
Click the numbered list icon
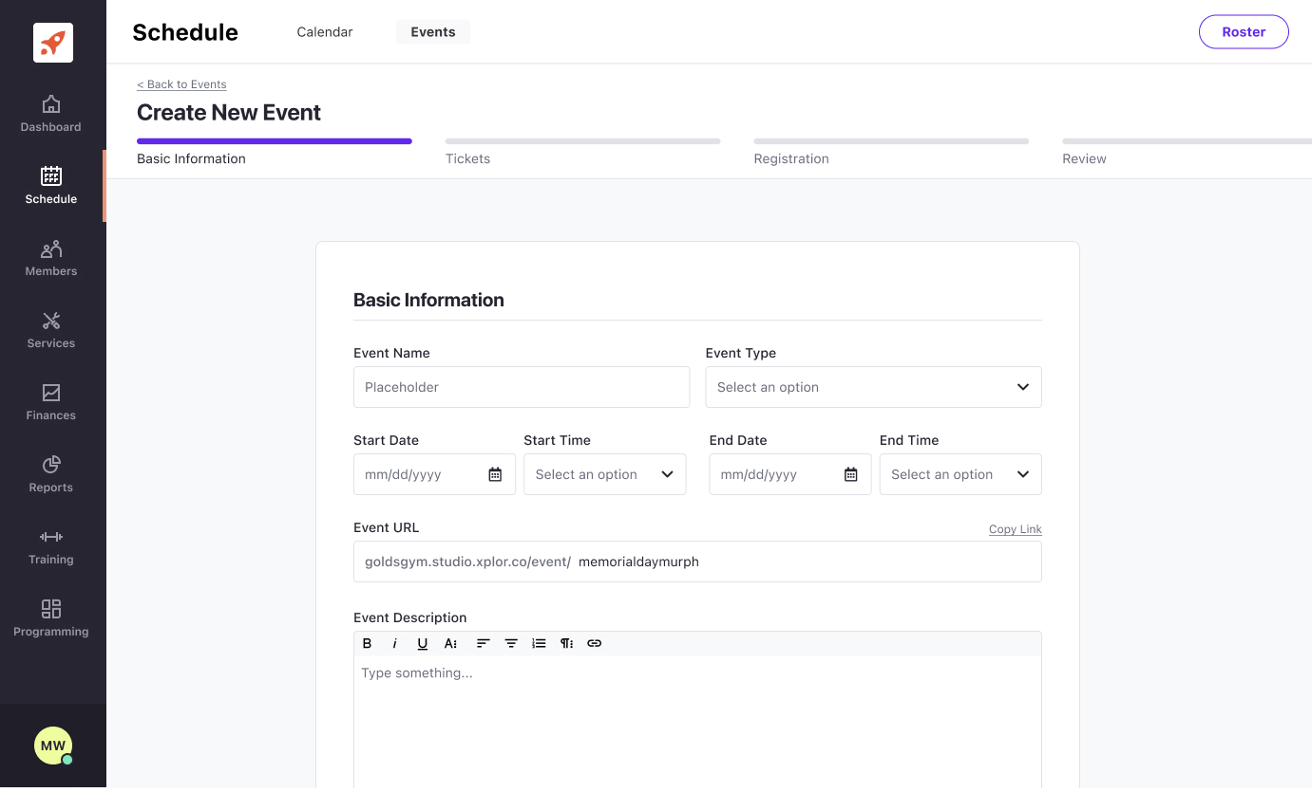point(539,644)
